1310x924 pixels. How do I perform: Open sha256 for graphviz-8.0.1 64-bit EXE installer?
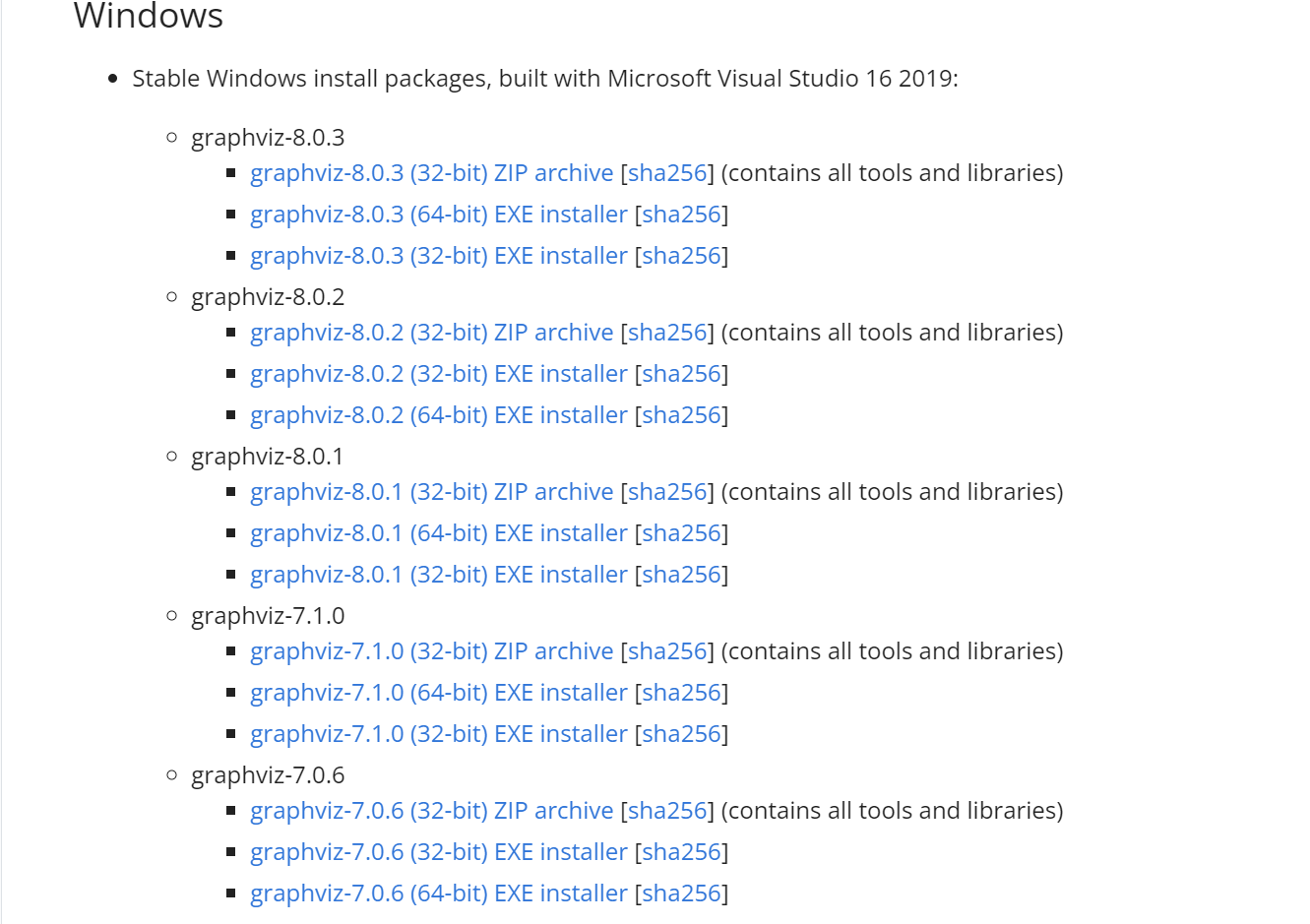(x=681, y=533)
